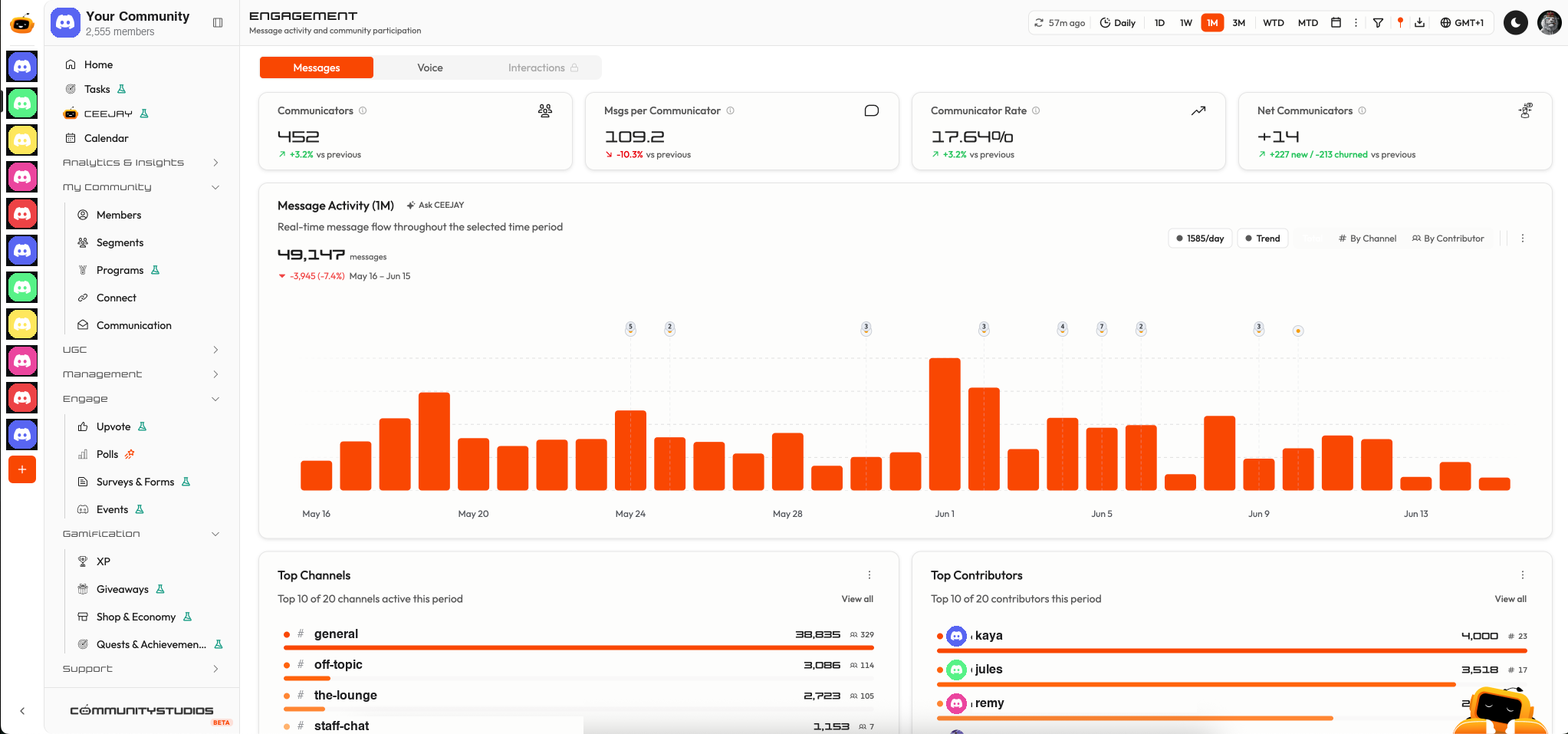
Task: Select the WTD time range
Action: pos(1274,23)
